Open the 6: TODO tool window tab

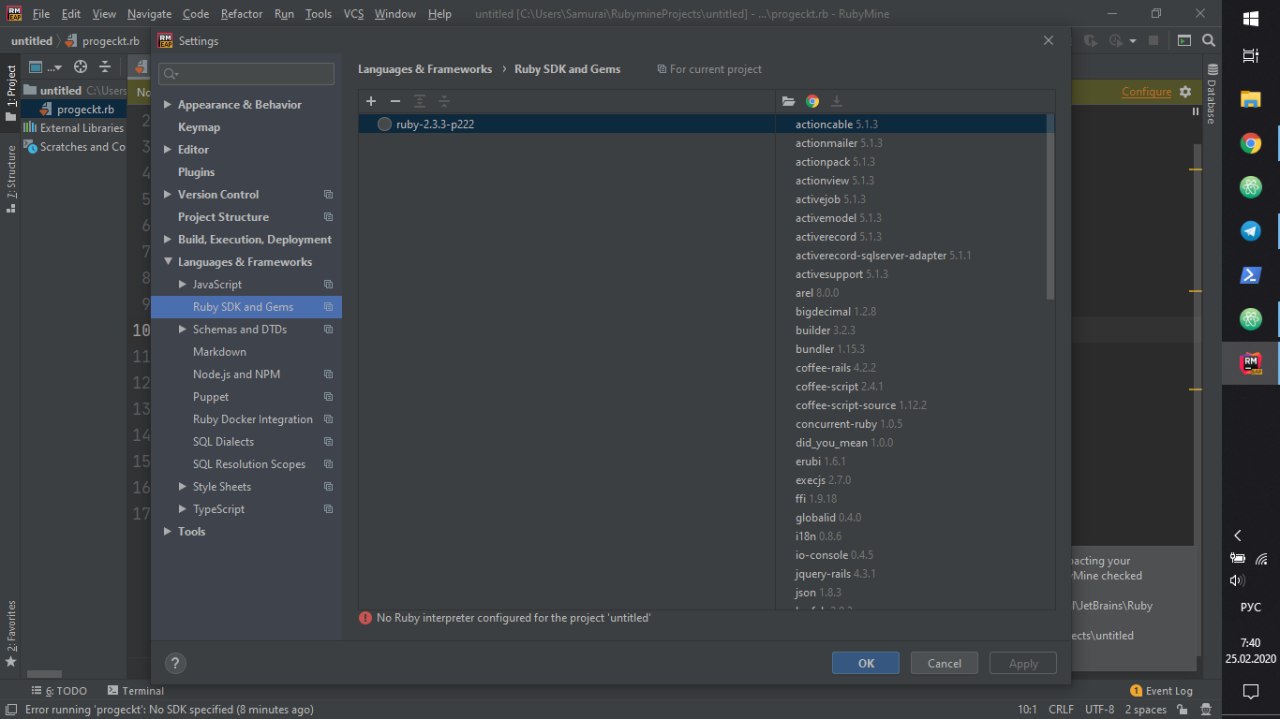[59, 691]
